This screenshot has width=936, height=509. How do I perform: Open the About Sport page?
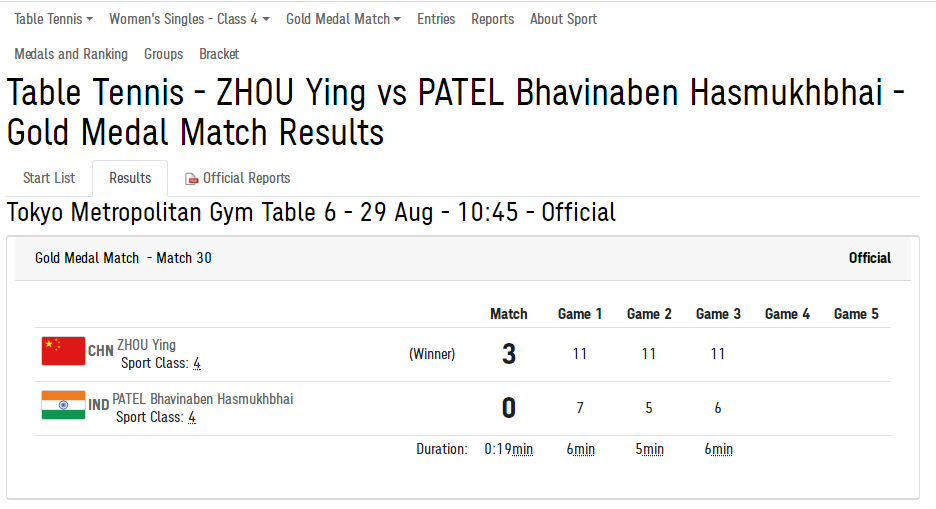coord(563,19)
